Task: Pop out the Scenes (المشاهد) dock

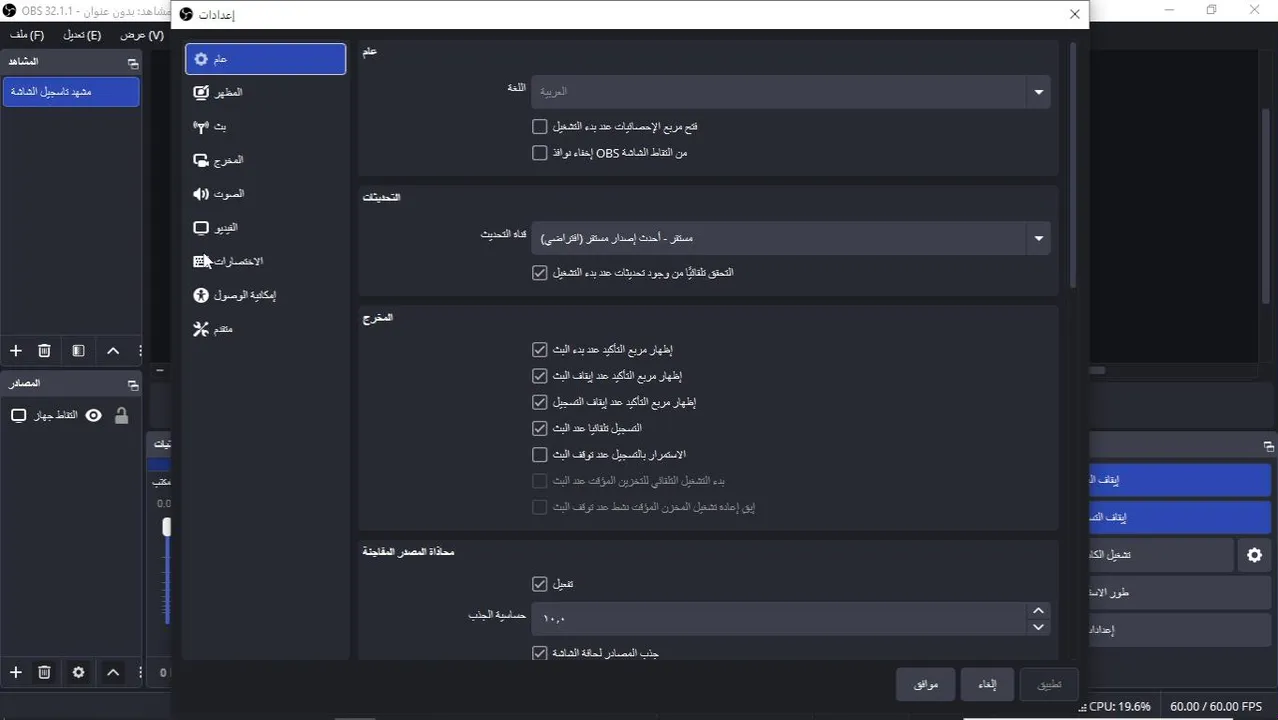Action: click(132, 63)
